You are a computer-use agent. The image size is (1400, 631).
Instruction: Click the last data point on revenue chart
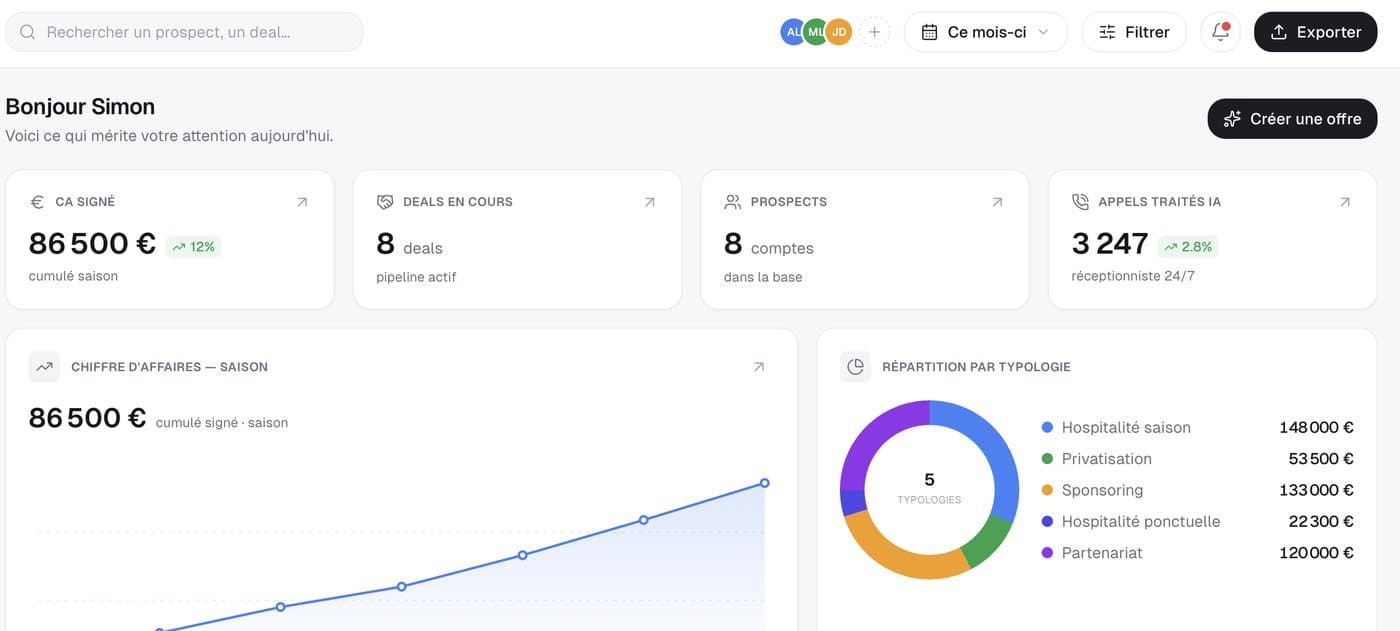point(765,483)
